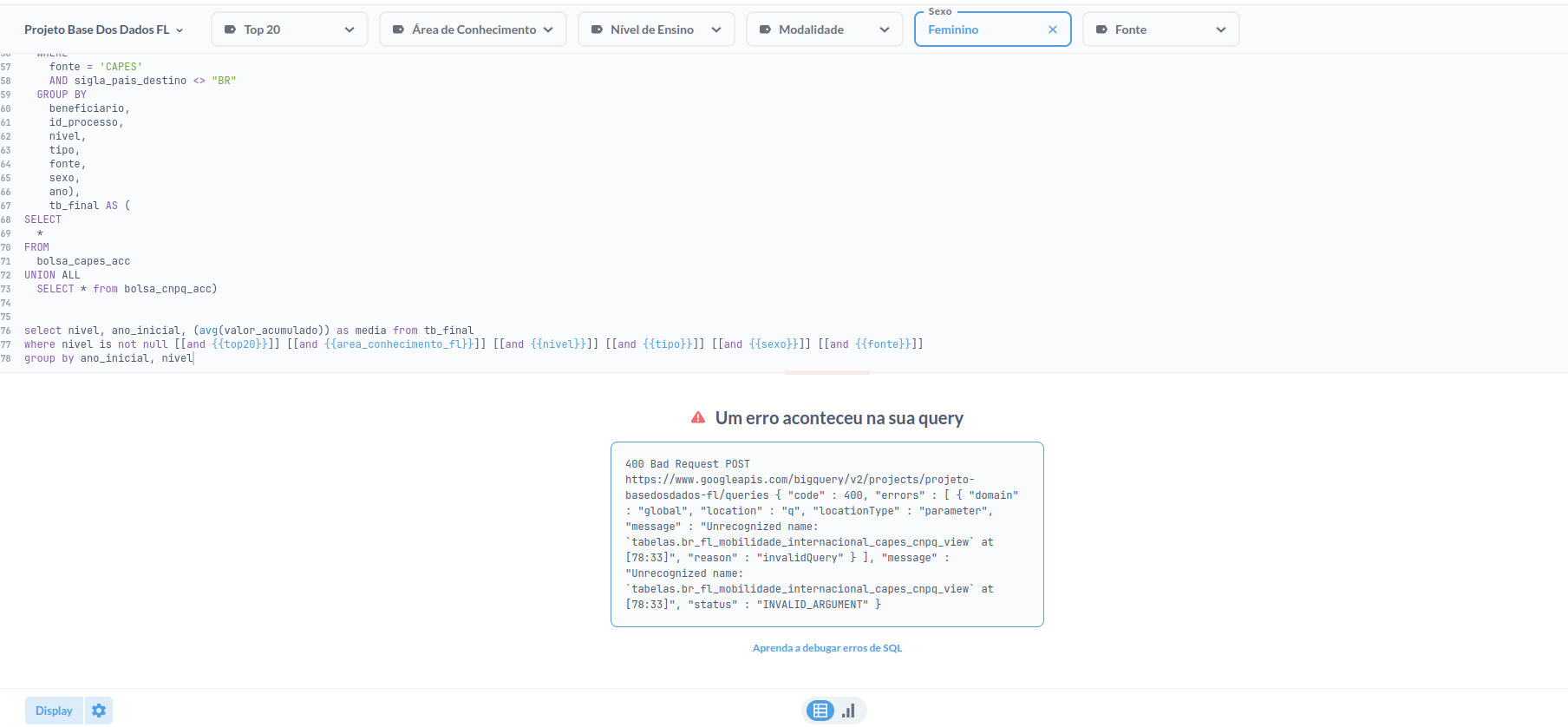Switch to chart view icon
Viewport: 1568px width, 727px height.
(849, 711)
